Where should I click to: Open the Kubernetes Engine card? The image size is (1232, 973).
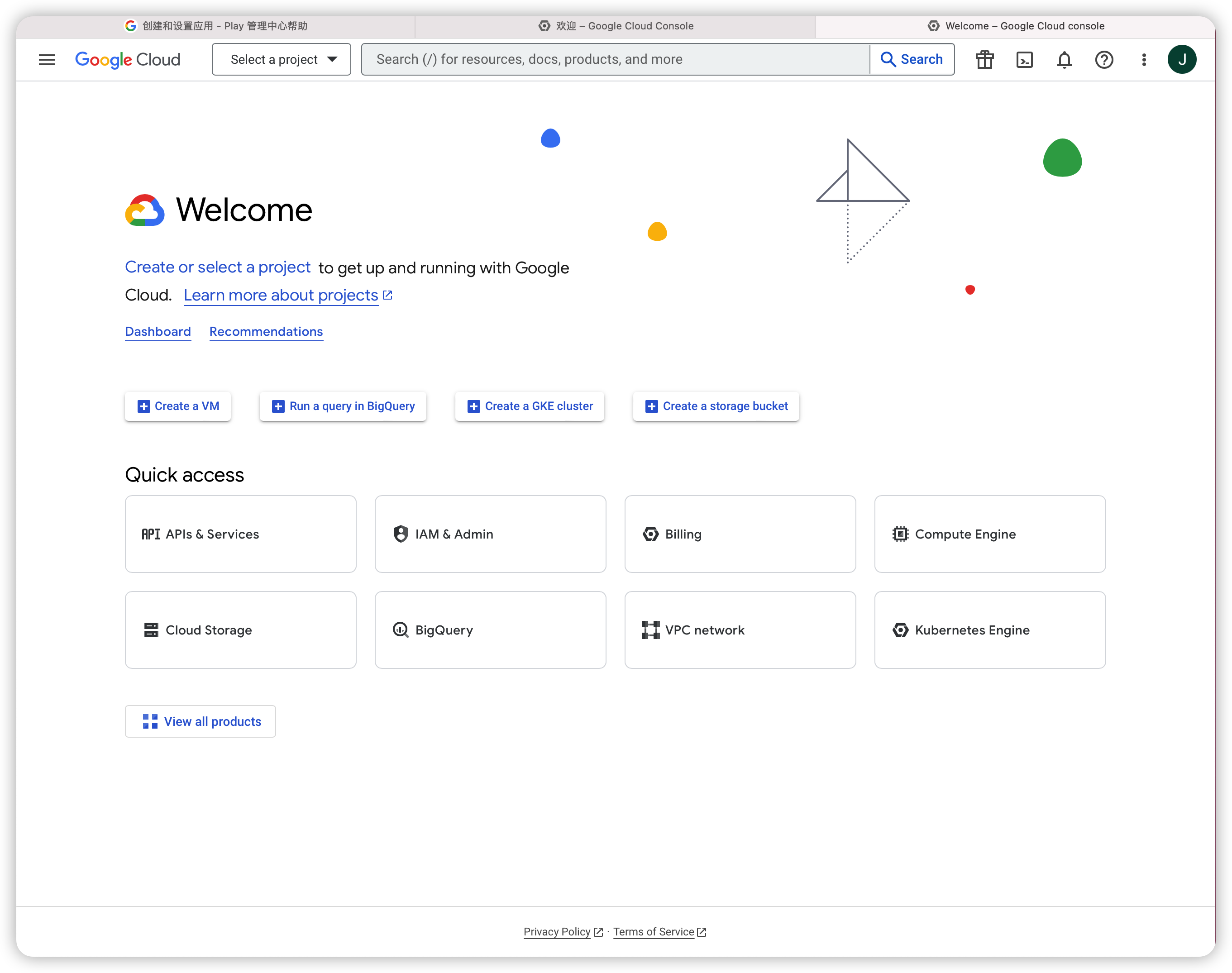tap(990, 630)
